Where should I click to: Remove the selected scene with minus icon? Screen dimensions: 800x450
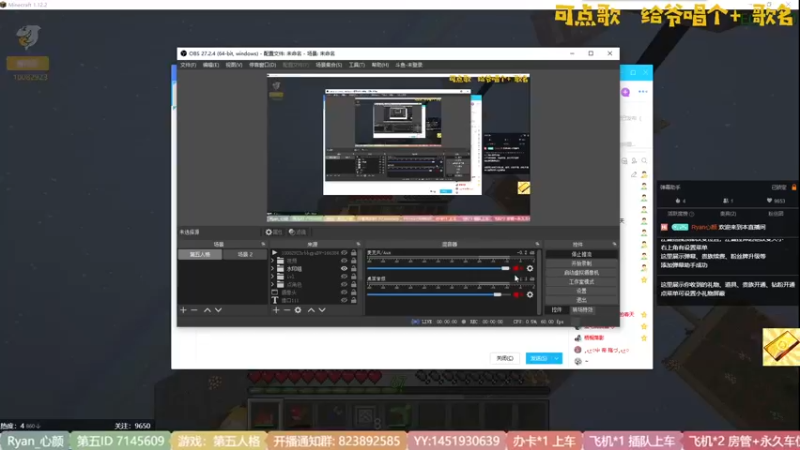[x=194, y=310]
